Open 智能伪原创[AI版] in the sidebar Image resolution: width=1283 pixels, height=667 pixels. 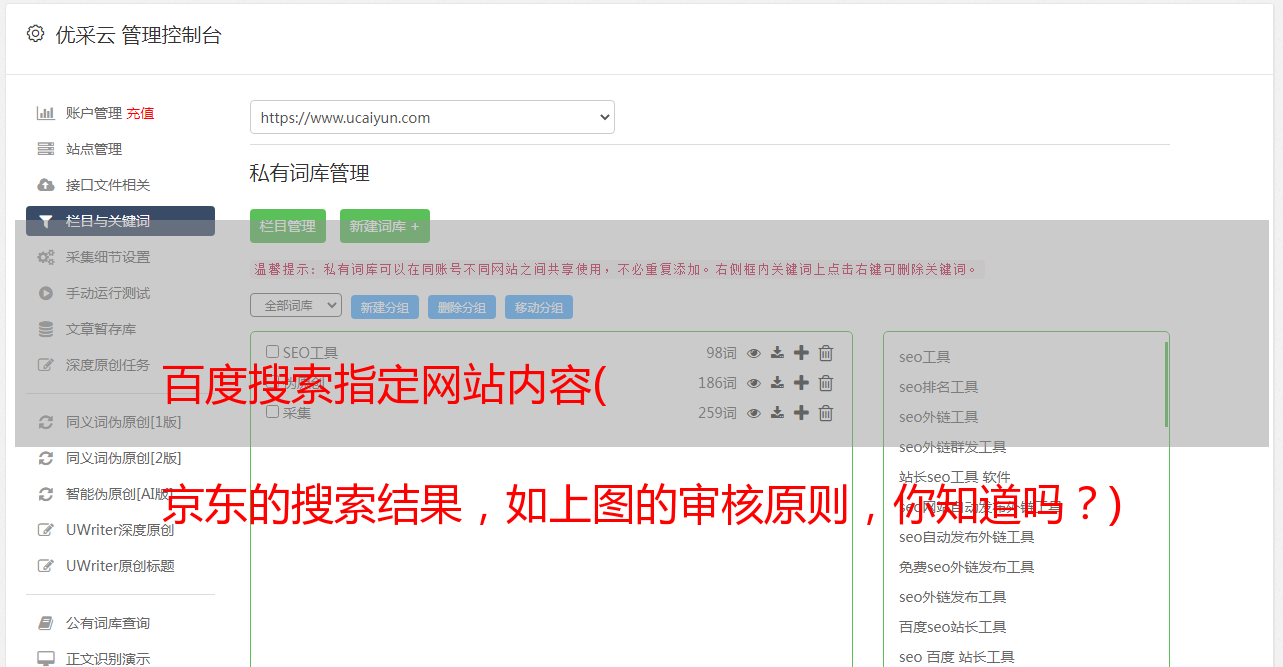coord(120,494)
